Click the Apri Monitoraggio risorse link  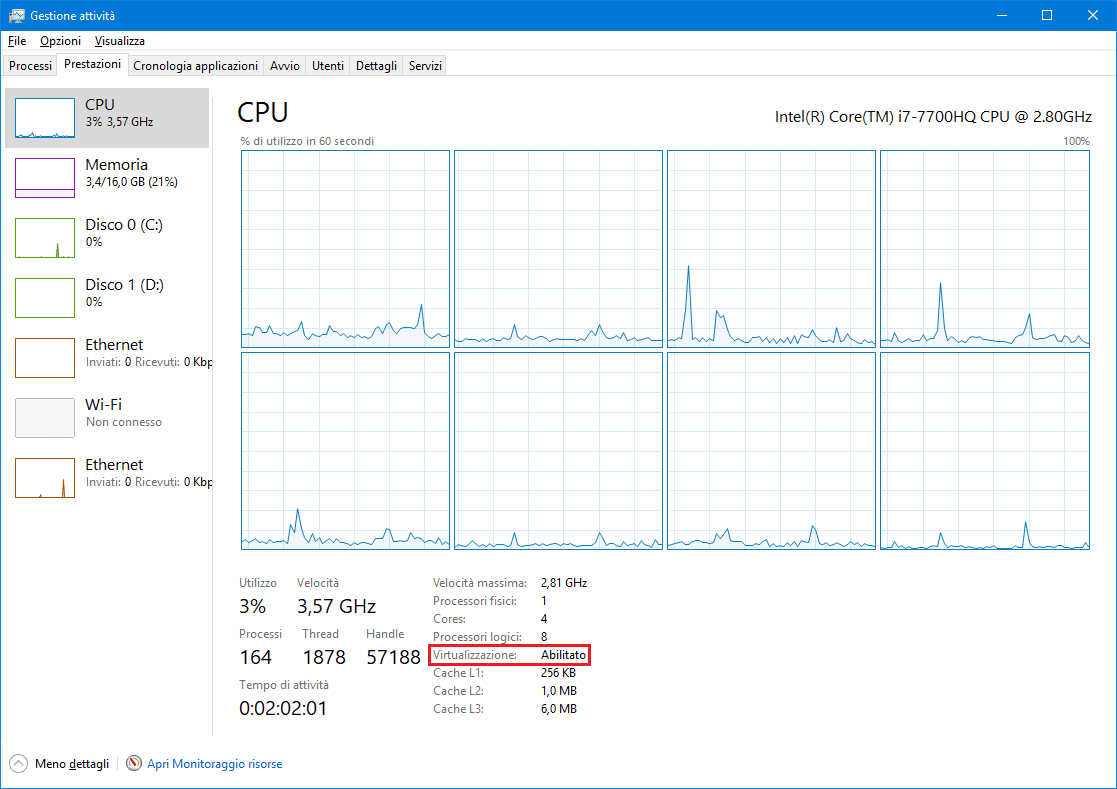[214, 764]
